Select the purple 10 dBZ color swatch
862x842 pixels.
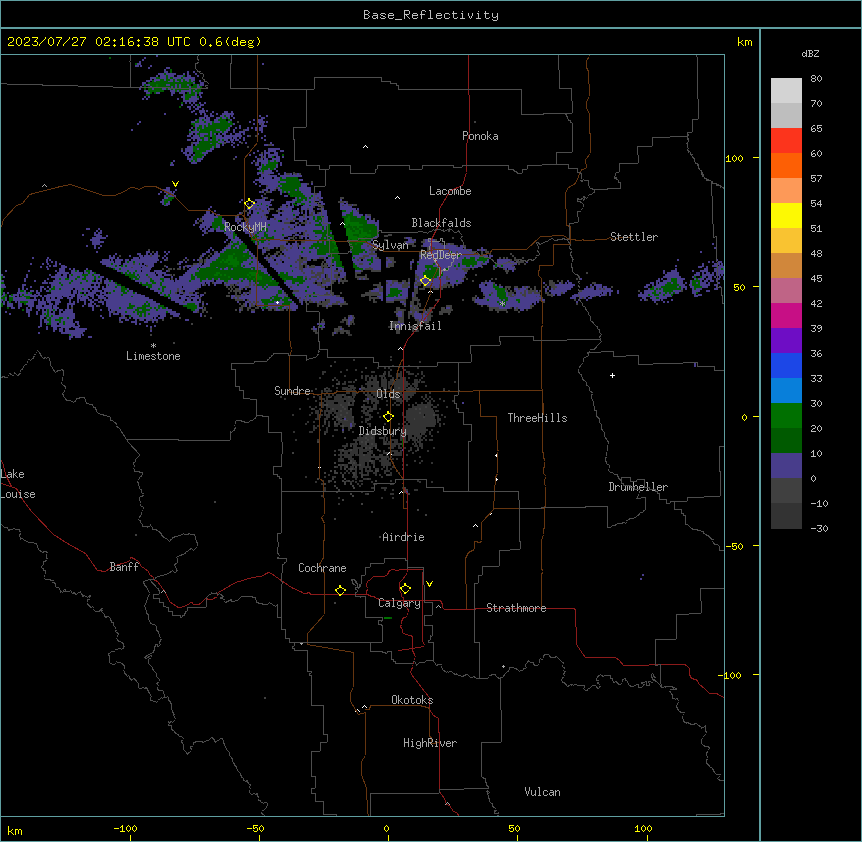786,466
